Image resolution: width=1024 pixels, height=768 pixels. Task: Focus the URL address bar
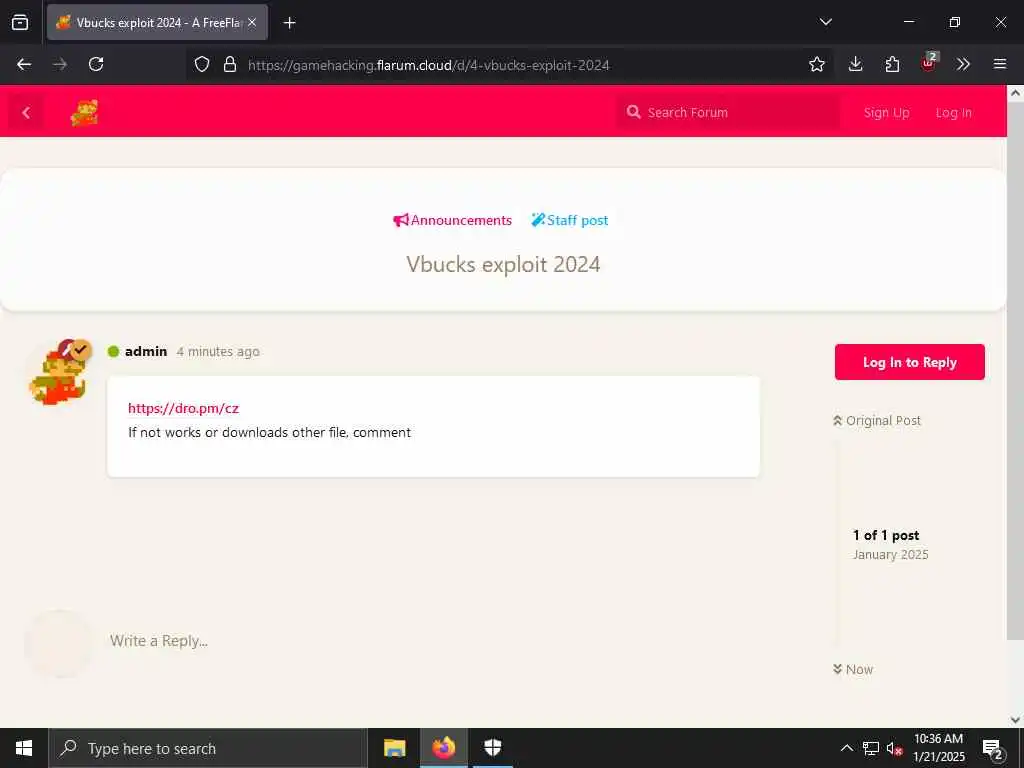509,65
